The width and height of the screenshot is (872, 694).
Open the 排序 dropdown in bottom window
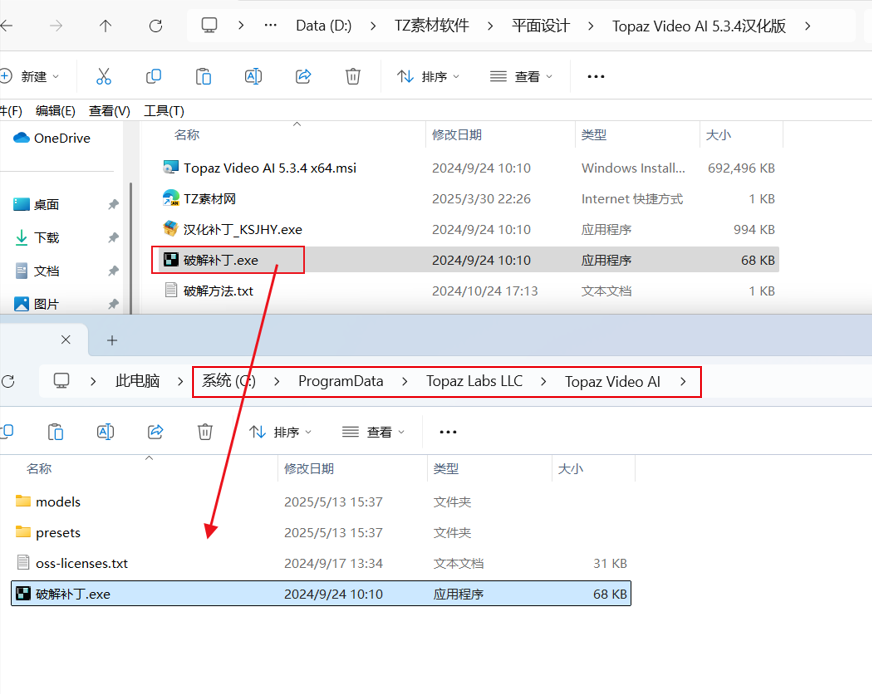[x=280, y=432]
